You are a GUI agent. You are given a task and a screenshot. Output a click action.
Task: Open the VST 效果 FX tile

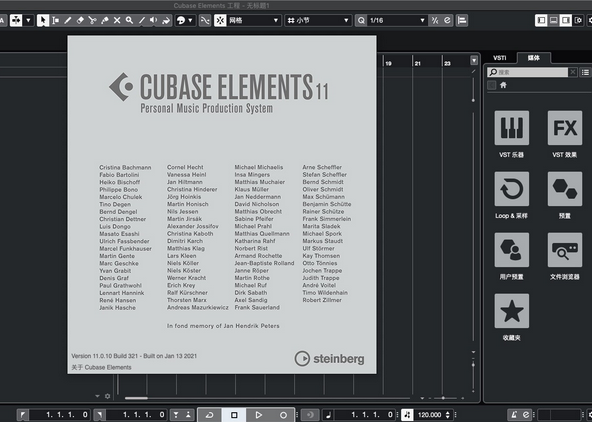click(x=564, y=128)
